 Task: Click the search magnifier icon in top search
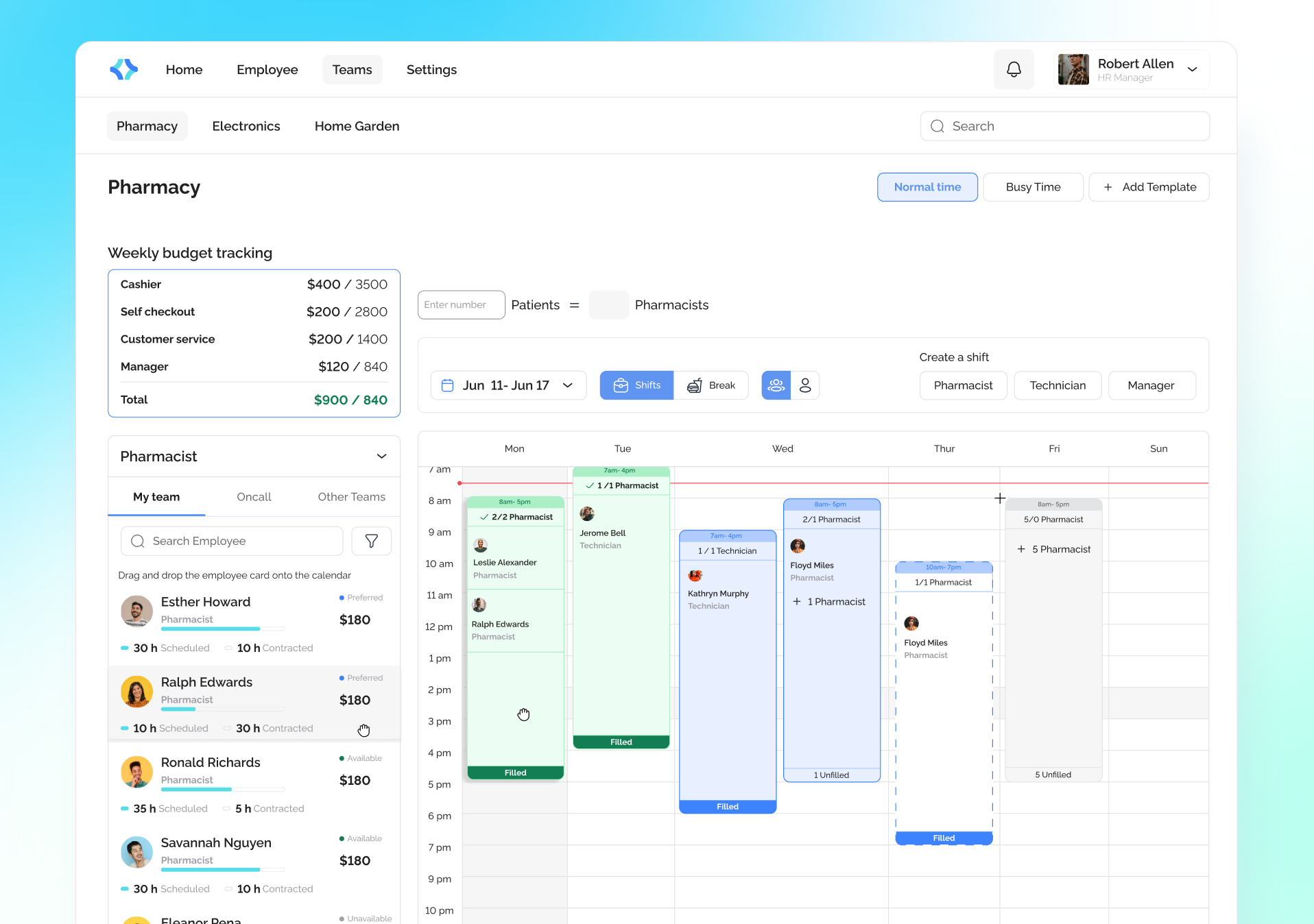coord(937,126)
